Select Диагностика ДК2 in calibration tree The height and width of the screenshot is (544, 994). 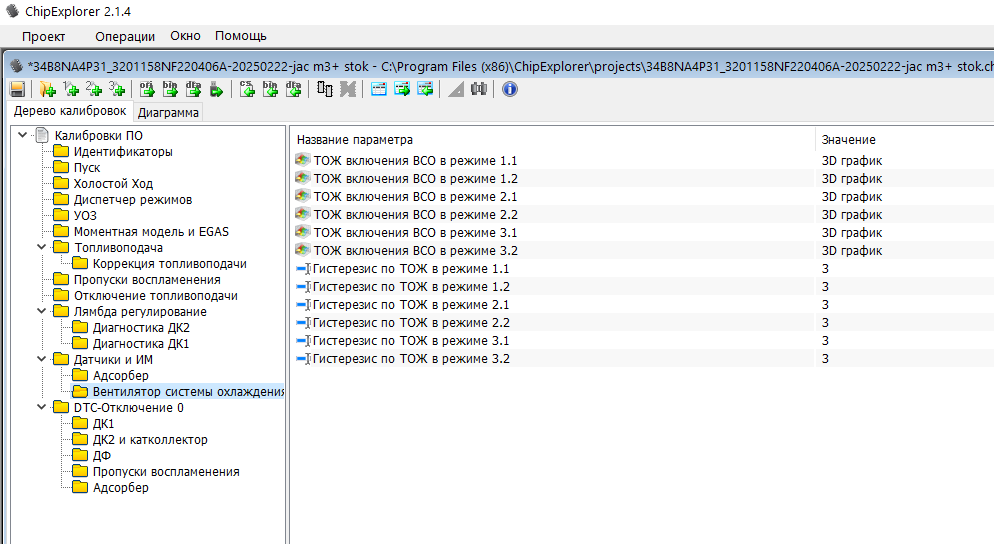(140, 327)
